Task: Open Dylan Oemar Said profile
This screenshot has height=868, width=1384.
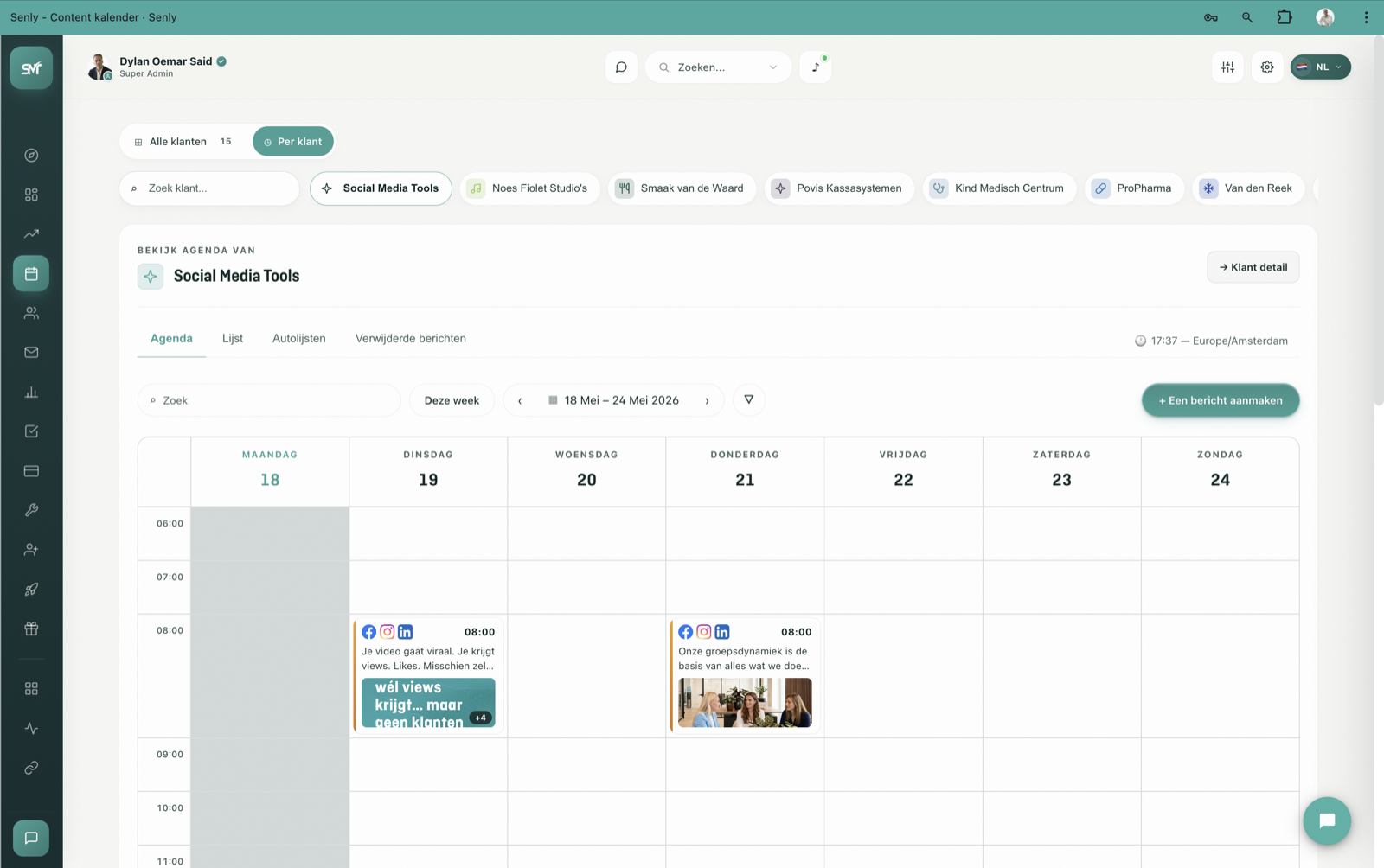Action: click(157, 67)
